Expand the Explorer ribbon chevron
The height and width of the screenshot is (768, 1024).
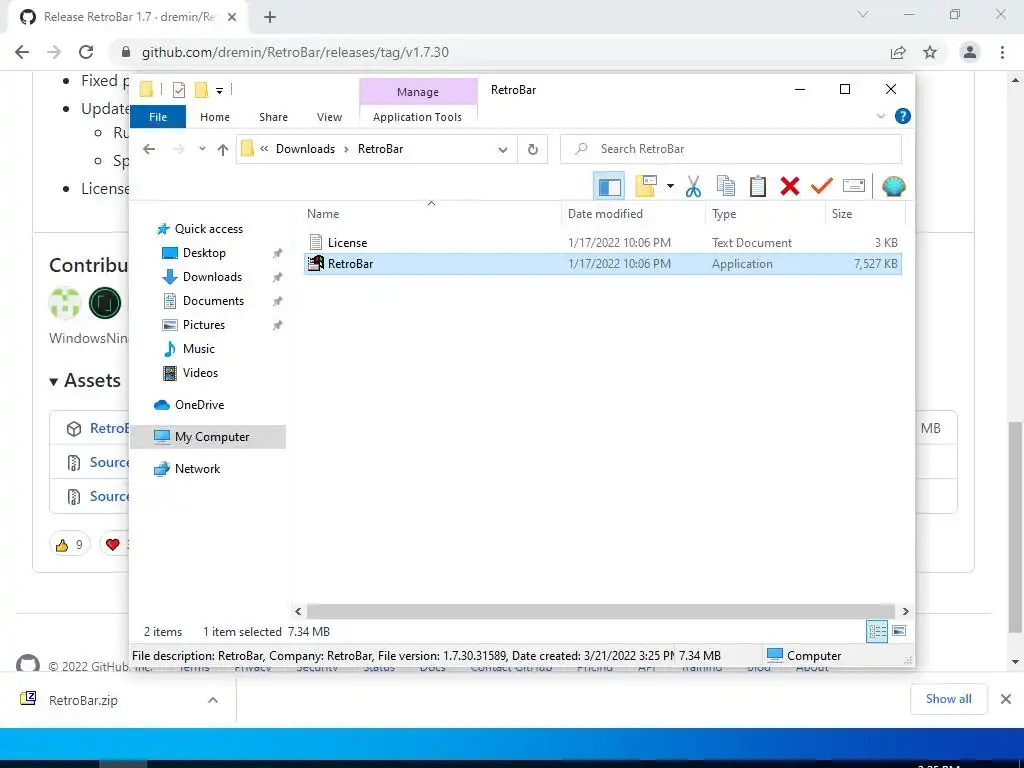click(880, 116)
